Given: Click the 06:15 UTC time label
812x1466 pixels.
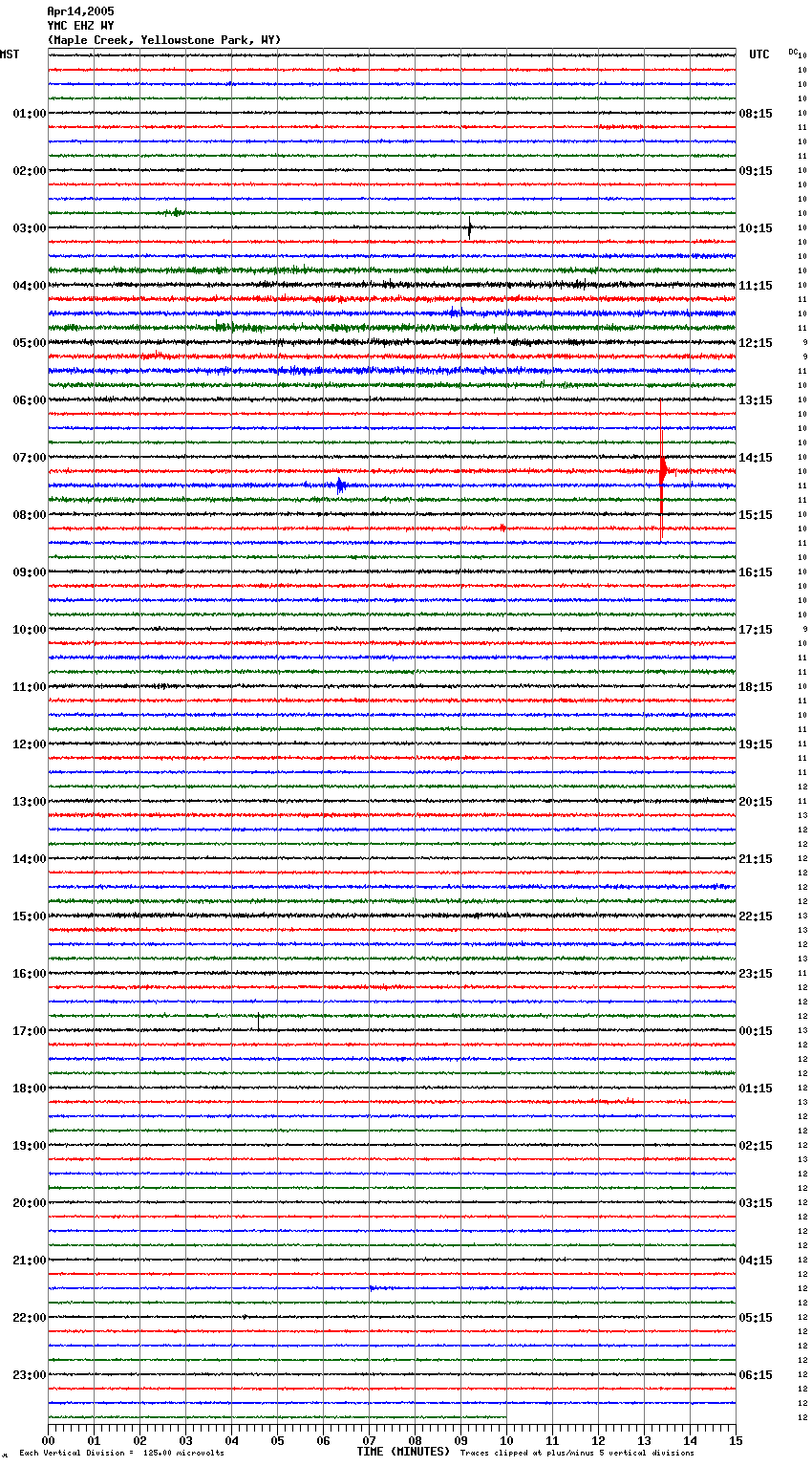Looking at the screenshot, I should pos(756,1375).
